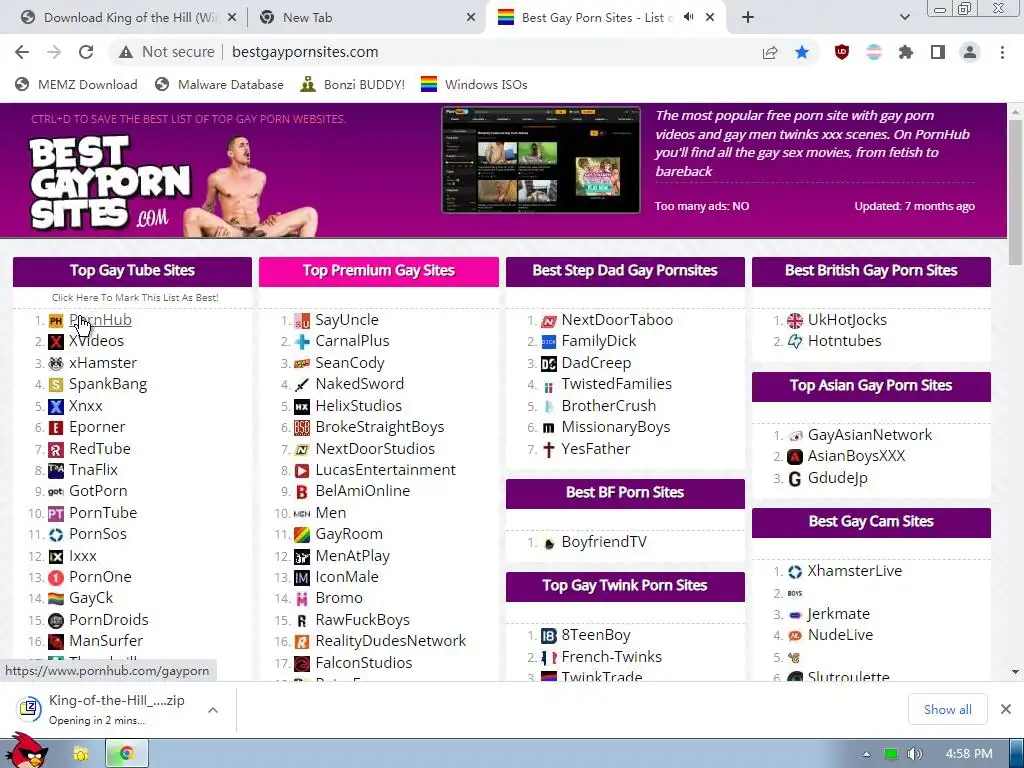
Task: Click the striped flag extension icon
Action: coord(874,52)
